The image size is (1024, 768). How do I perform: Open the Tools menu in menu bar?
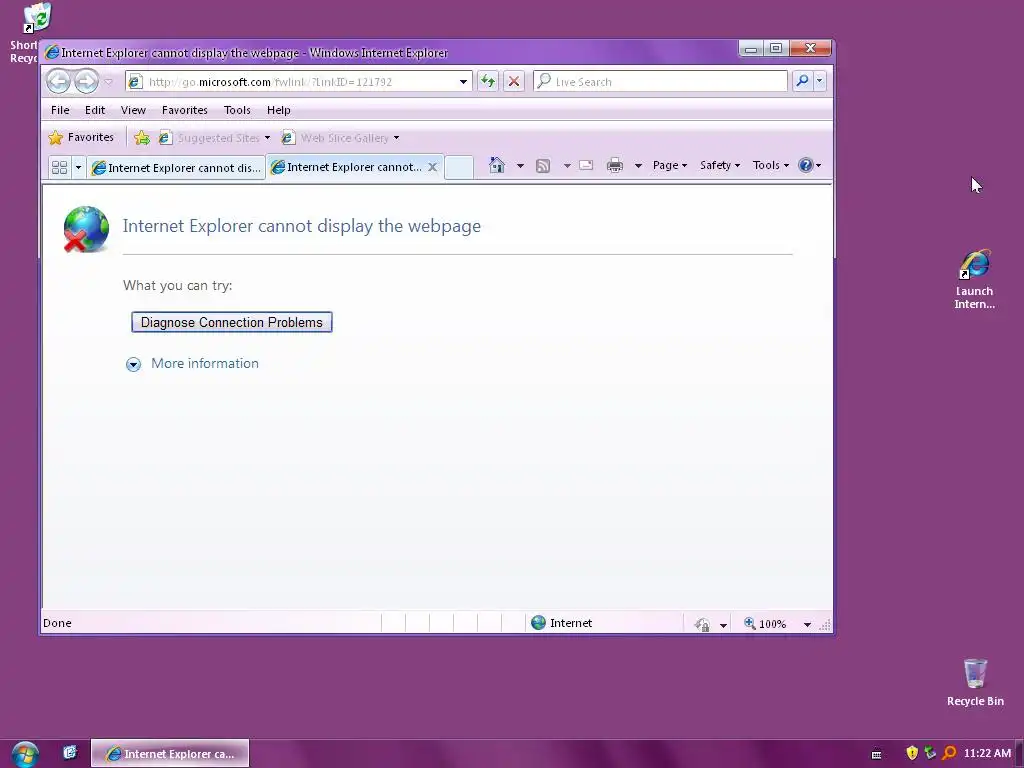click(237, 110)
